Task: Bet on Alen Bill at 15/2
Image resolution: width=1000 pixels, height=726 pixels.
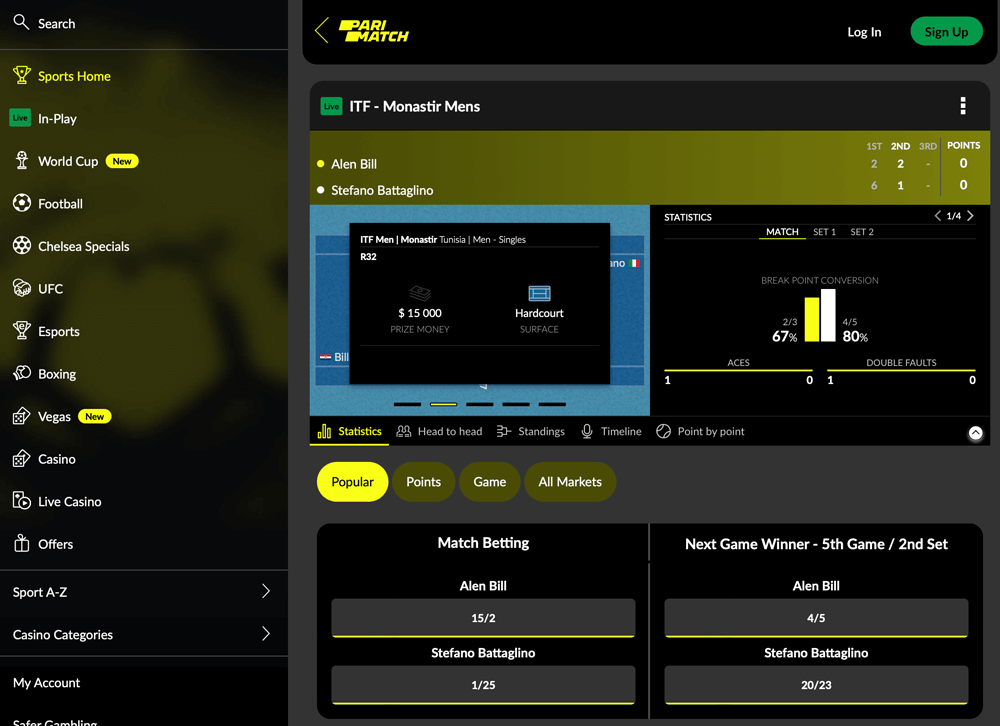Action: [x=483, y=618]
